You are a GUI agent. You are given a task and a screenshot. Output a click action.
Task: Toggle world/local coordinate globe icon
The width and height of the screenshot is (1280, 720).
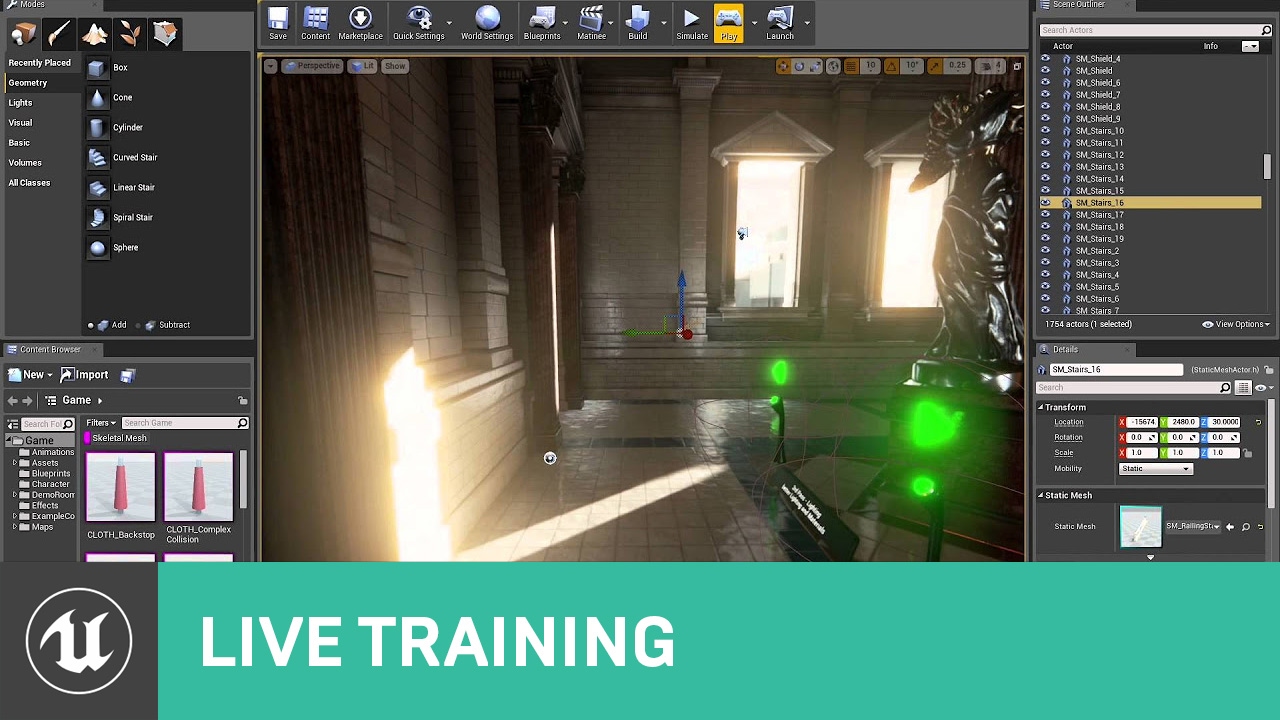coord(833,66)
